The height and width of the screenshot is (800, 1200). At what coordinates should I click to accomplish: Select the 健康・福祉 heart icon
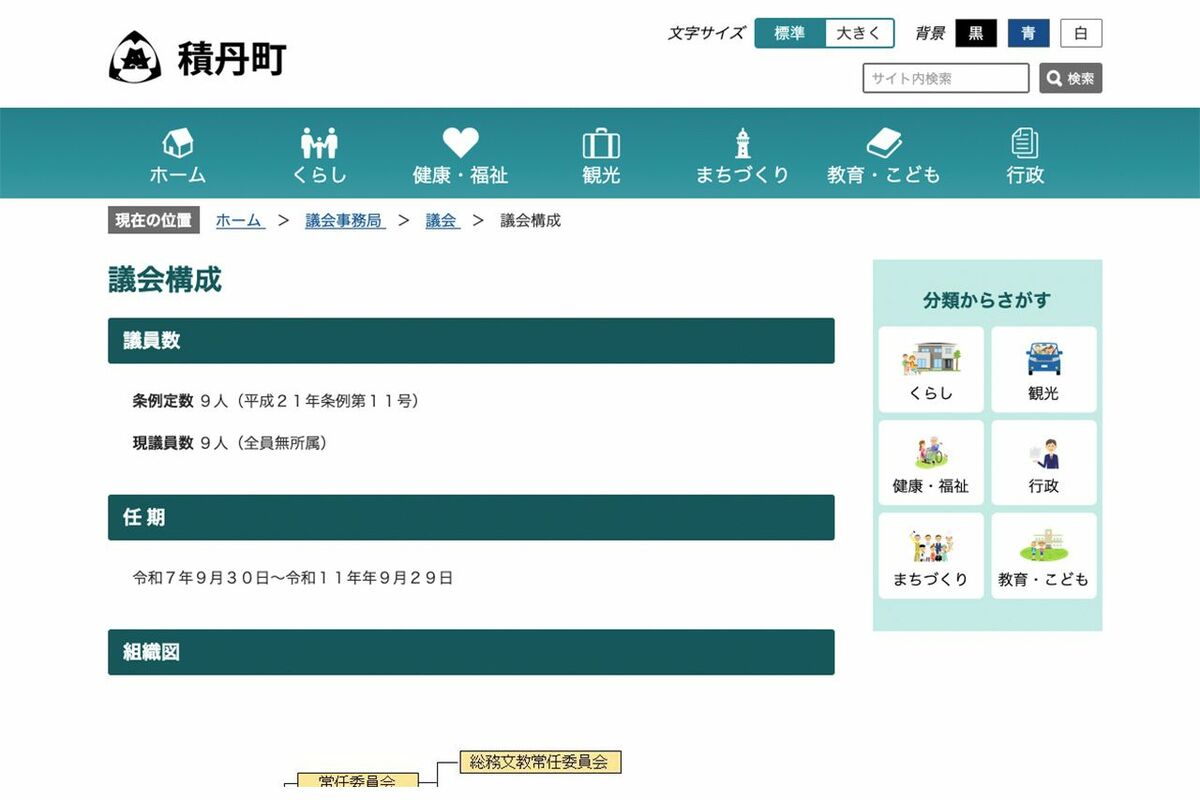coord(460,144)
